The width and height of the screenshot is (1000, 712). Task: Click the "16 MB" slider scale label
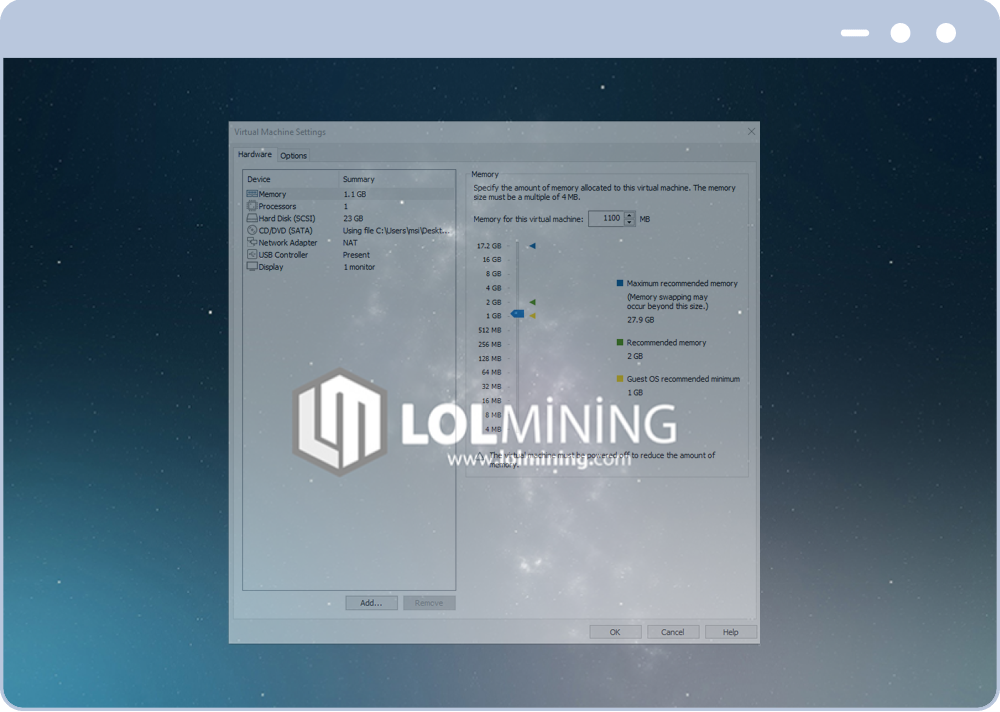pos(492,401)
